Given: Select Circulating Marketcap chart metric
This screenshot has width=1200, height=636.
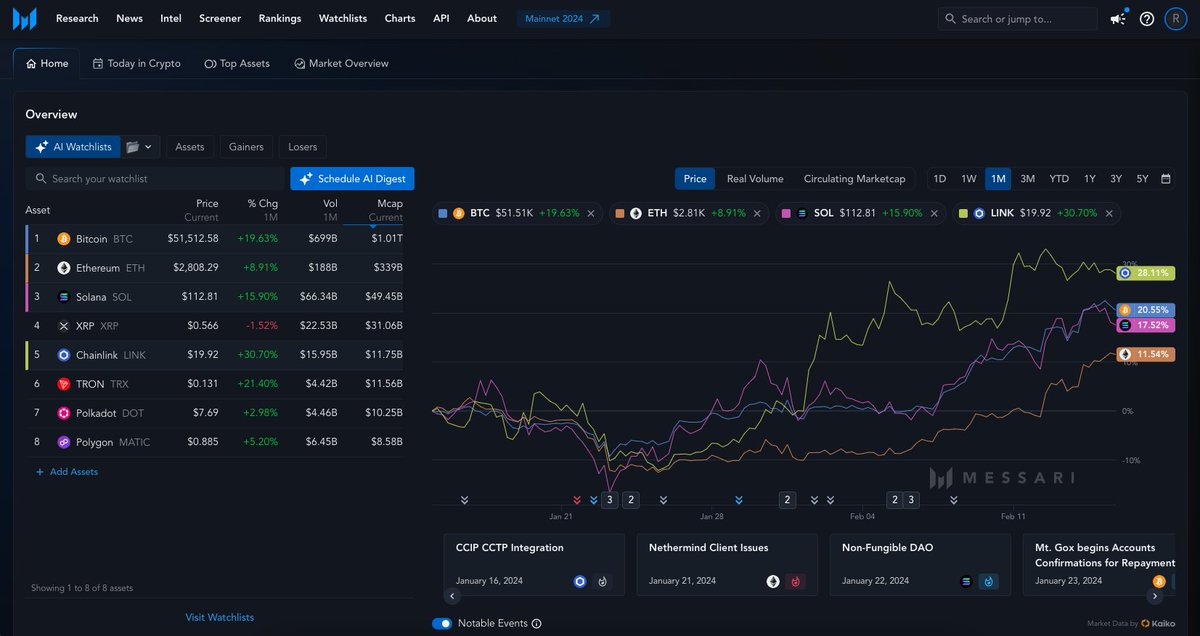Looking at the screenshot, I should pos(854,179).
